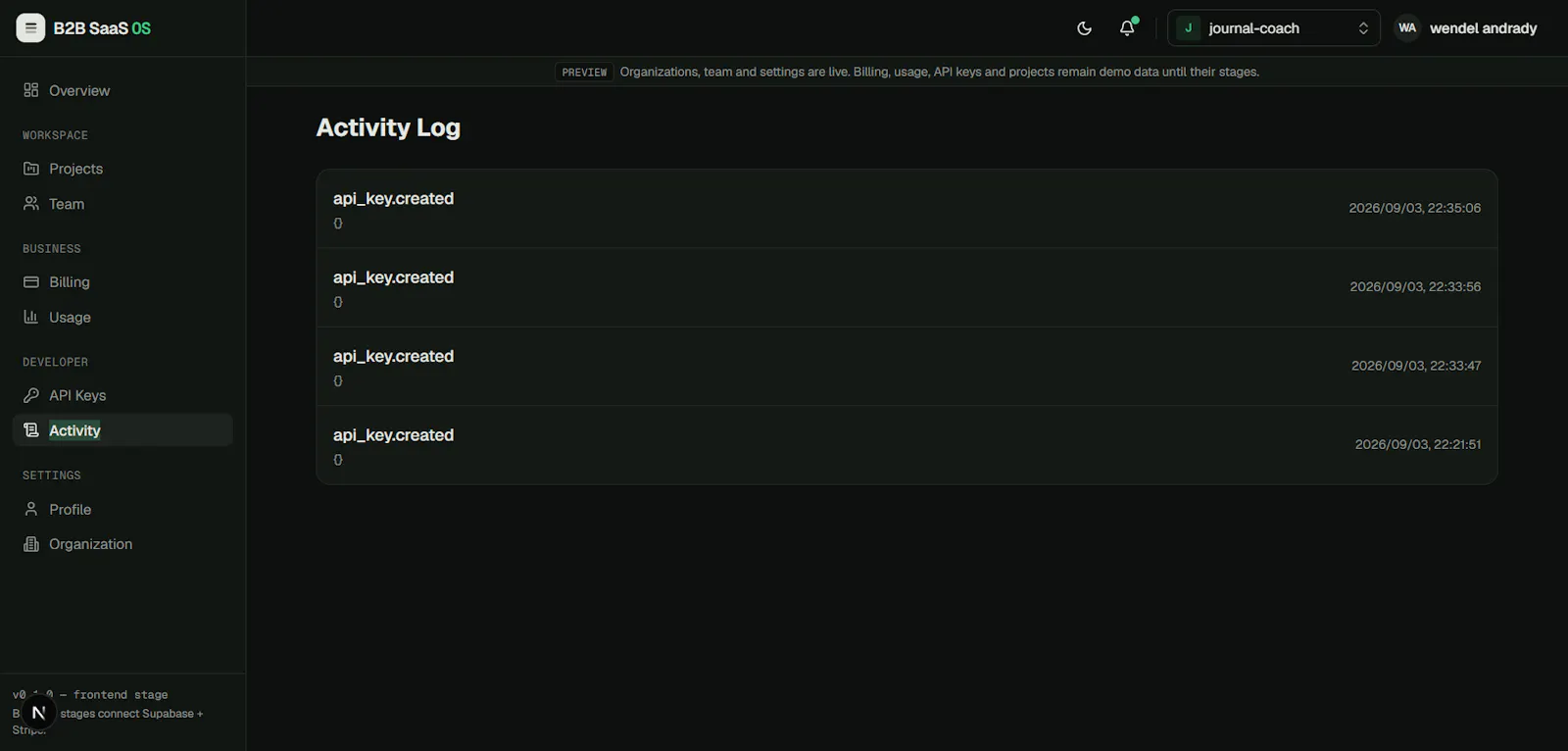Click the API Keys key icon
The image size is (1568, 751).
click(x=31, y=395)
